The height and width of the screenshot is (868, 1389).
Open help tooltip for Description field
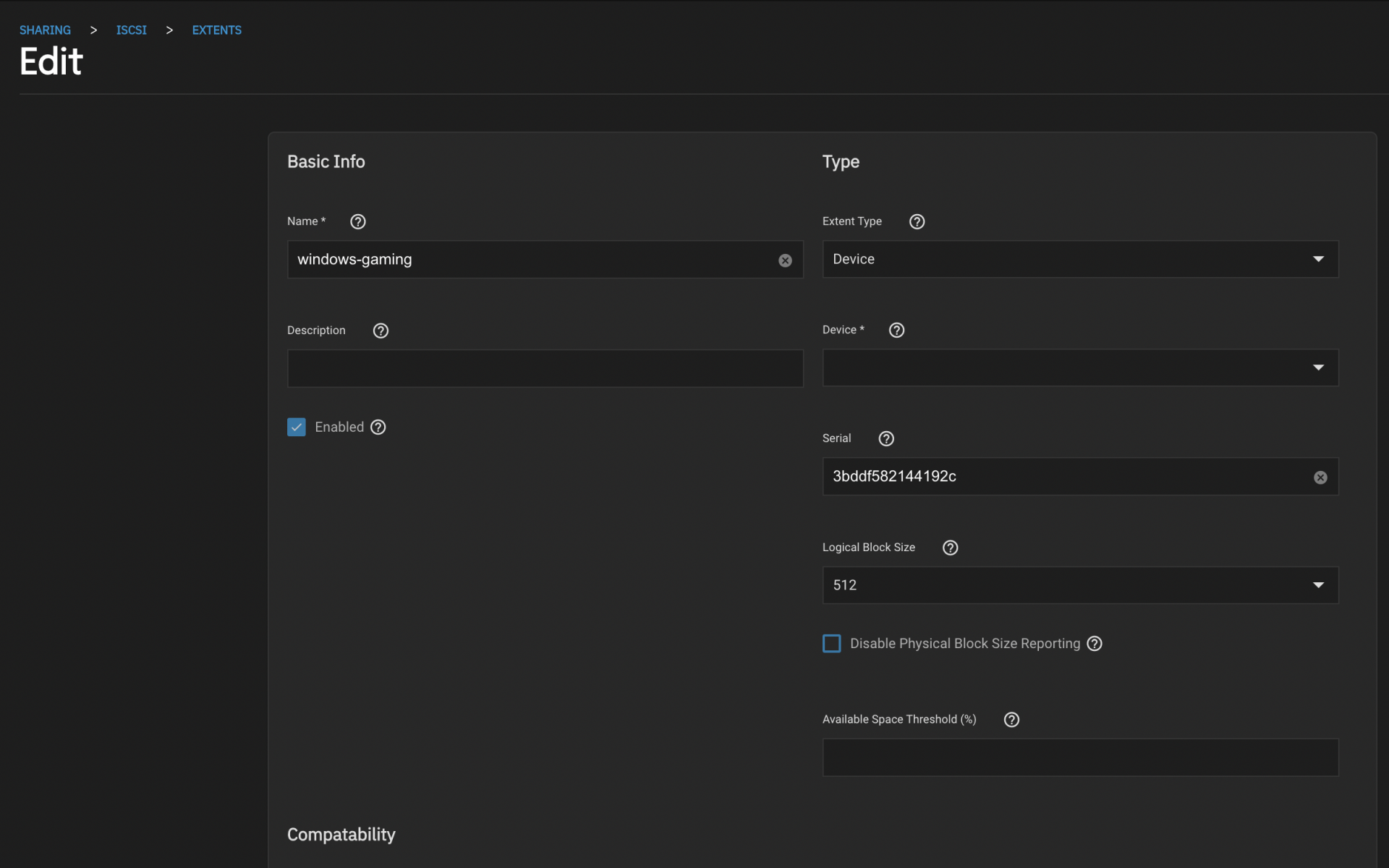tap(381, 331)
